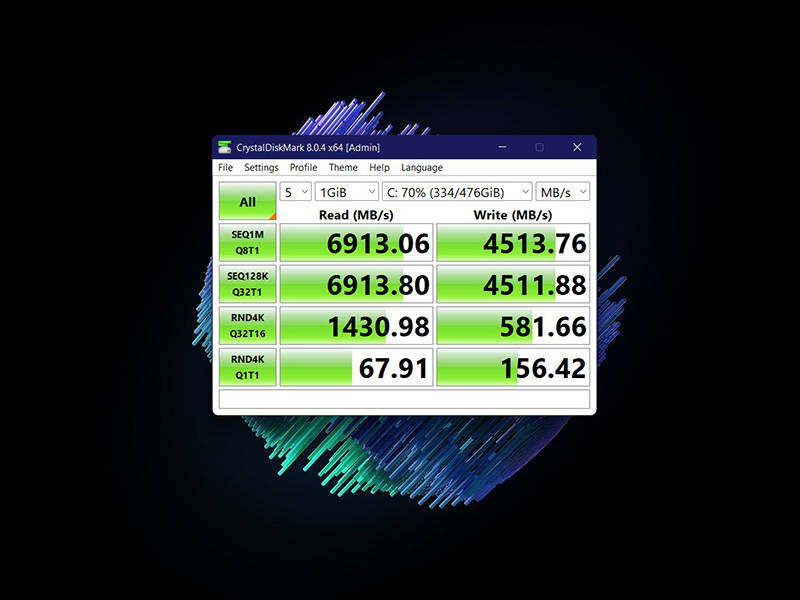
Task: Run the RND4K Q1T1 benchmark
Action: point(247,366)
